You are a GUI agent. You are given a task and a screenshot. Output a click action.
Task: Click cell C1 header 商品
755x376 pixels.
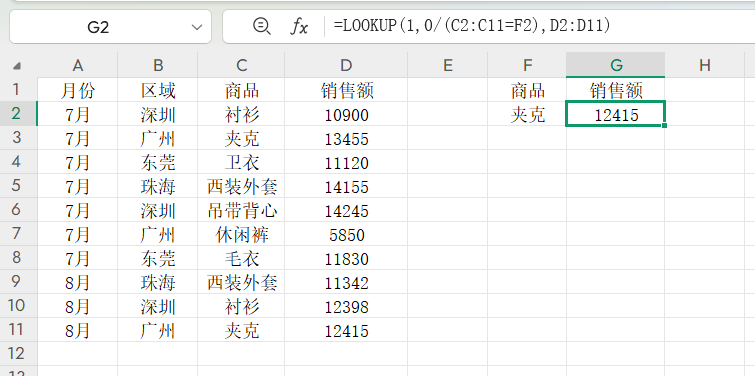pos(241,90)
